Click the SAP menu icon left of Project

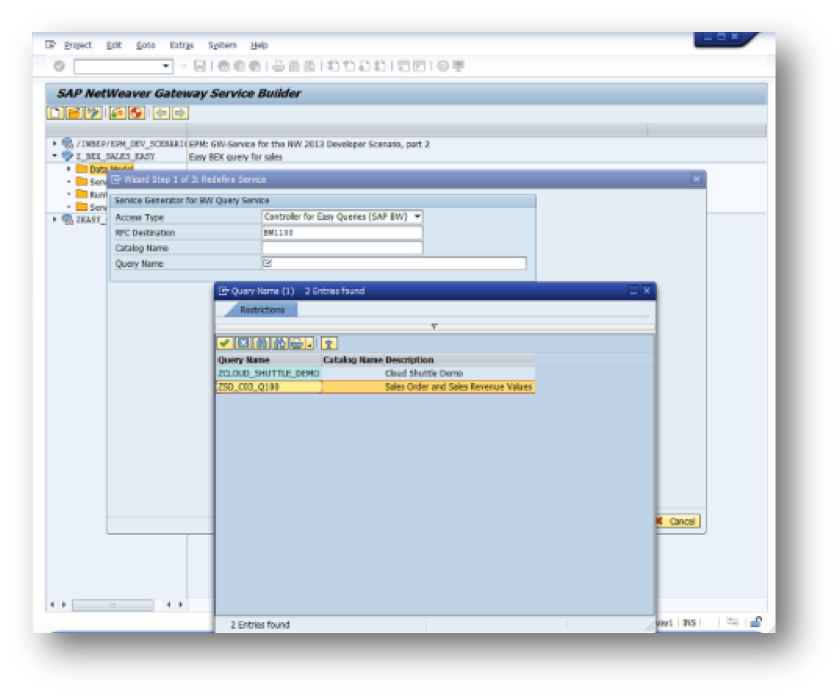[51, 44]
